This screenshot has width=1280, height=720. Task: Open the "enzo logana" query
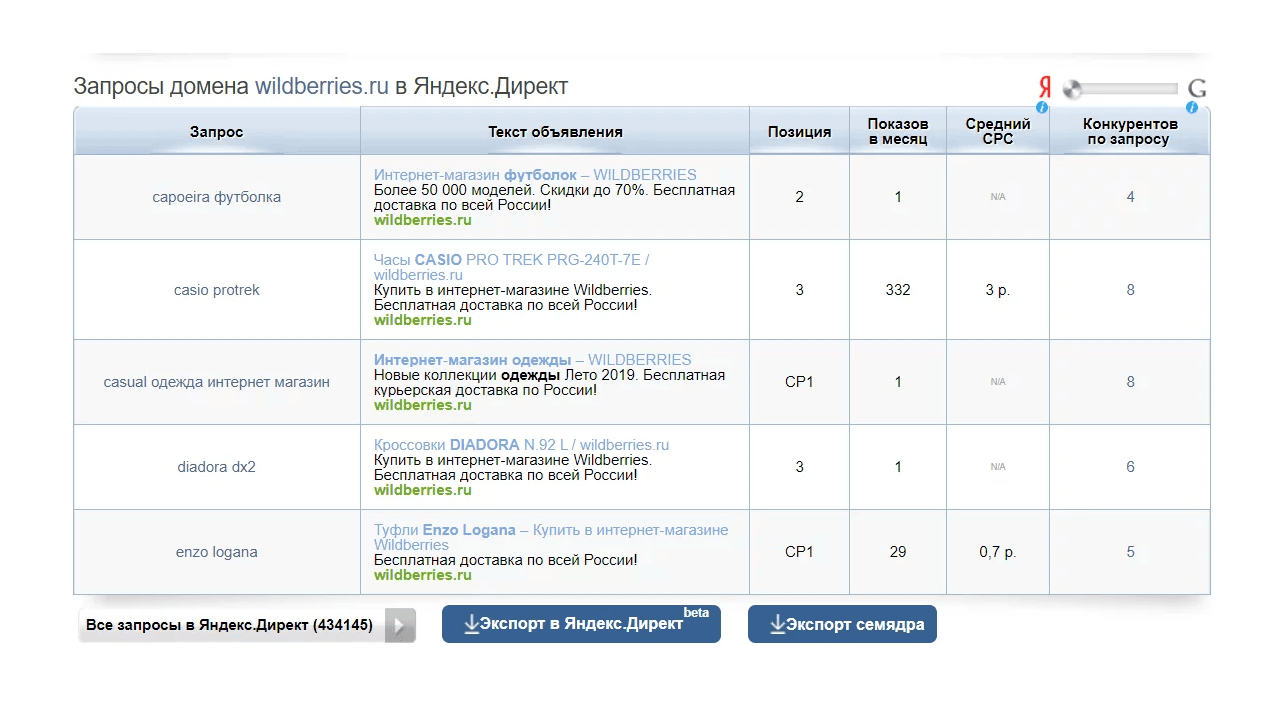[x=217, y=552]
